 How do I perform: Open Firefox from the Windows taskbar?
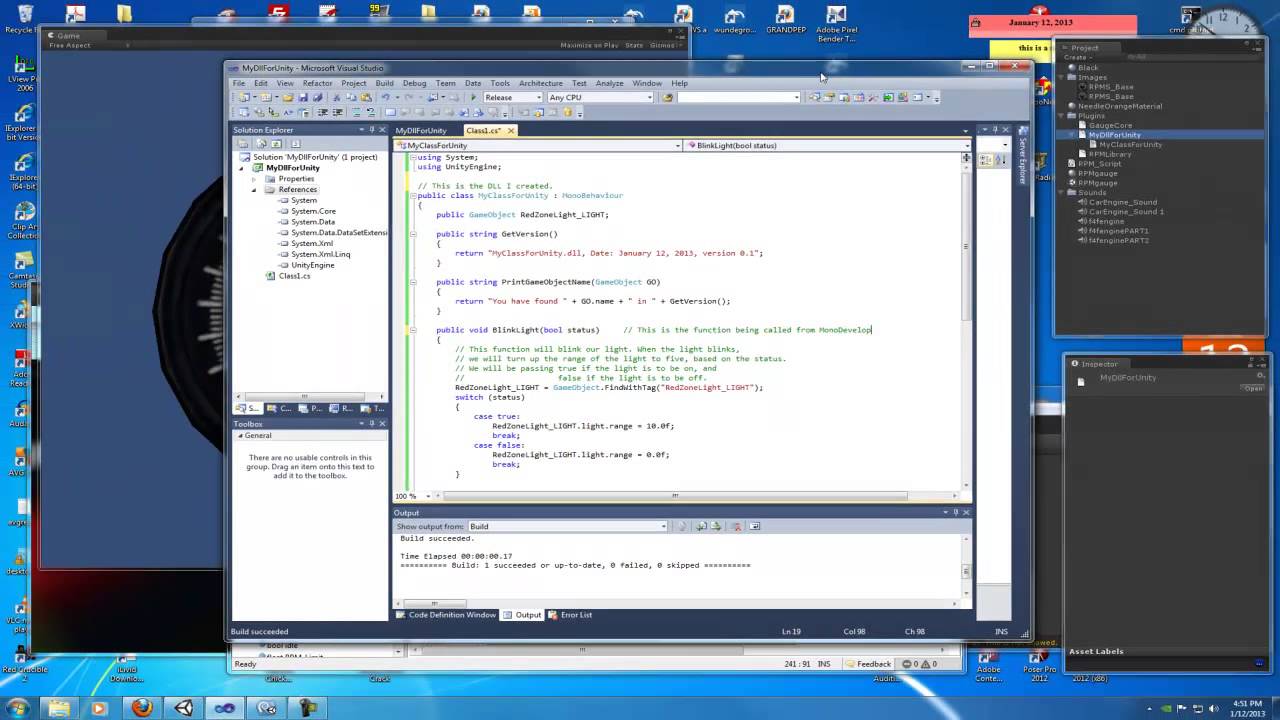pyautogui.click(x=142, y=707)
